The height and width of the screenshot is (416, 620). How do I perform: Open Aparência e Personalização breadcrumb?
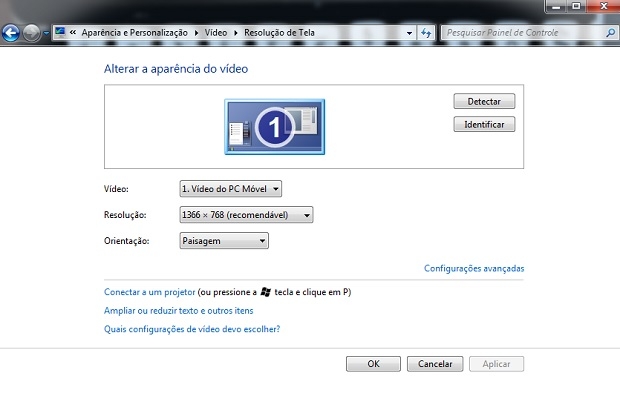(x=134, y=32)
